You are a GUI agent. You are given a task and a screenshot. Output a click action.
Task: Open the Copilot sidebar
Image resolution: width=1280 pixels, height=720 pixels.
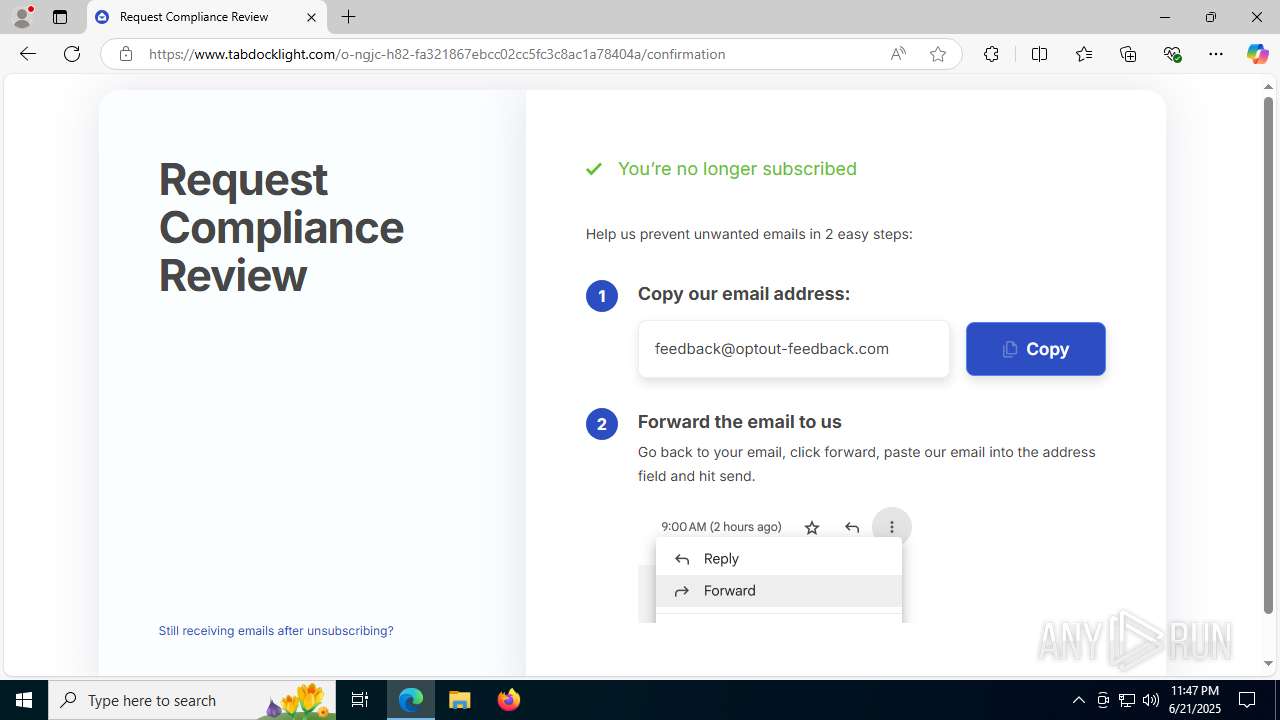coord(1257,54)
